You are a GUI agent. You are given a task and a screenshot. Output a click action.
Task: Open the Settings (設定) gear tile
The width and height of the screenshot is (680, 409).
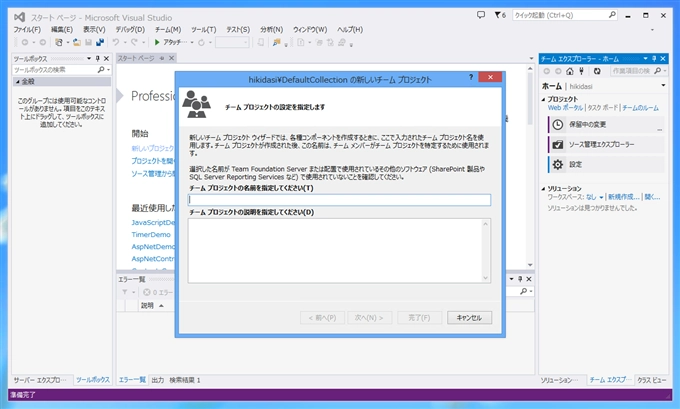click(x=606, y=164)
